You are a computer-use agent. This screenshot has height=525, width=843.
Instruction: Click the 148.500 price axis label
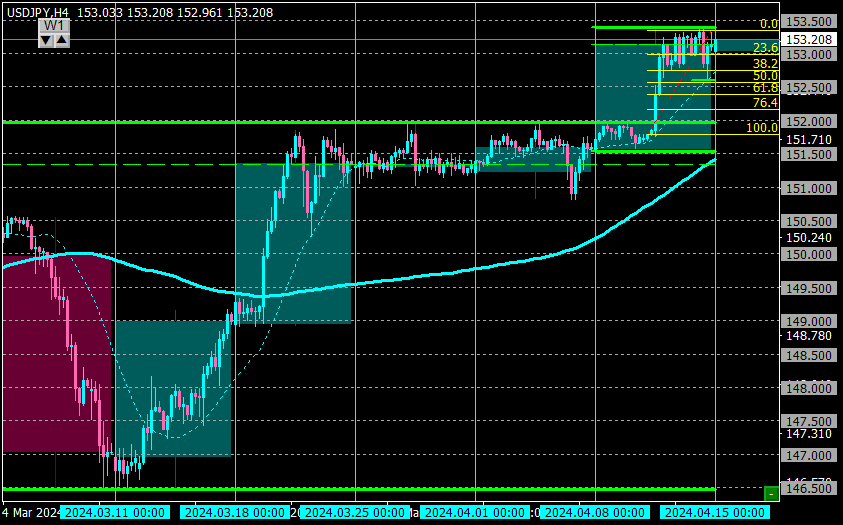click(809, 355)
